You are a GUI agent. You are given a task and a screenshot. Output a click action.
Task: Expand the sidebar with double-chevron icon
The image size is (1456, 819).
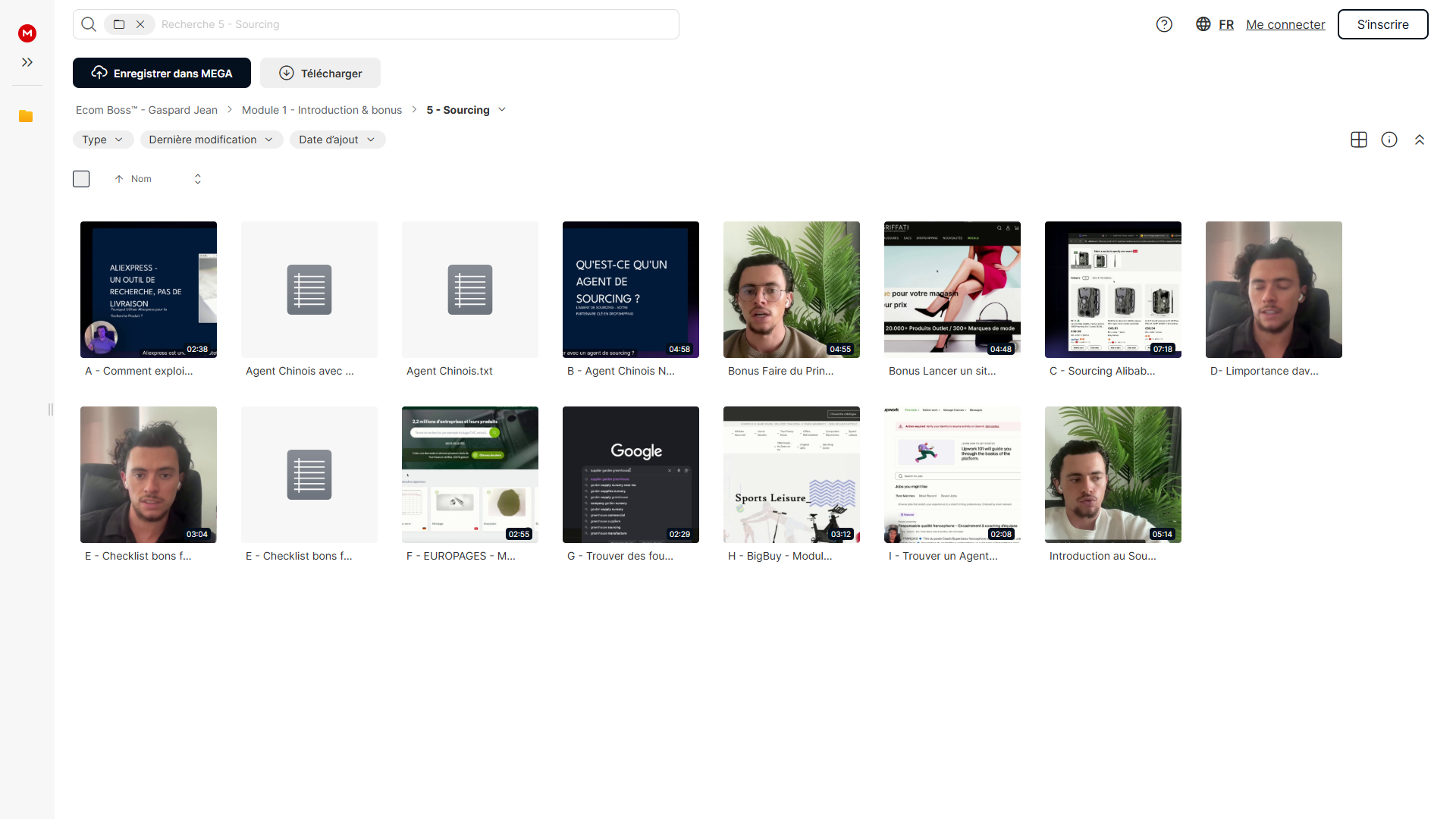click(27, 62)
